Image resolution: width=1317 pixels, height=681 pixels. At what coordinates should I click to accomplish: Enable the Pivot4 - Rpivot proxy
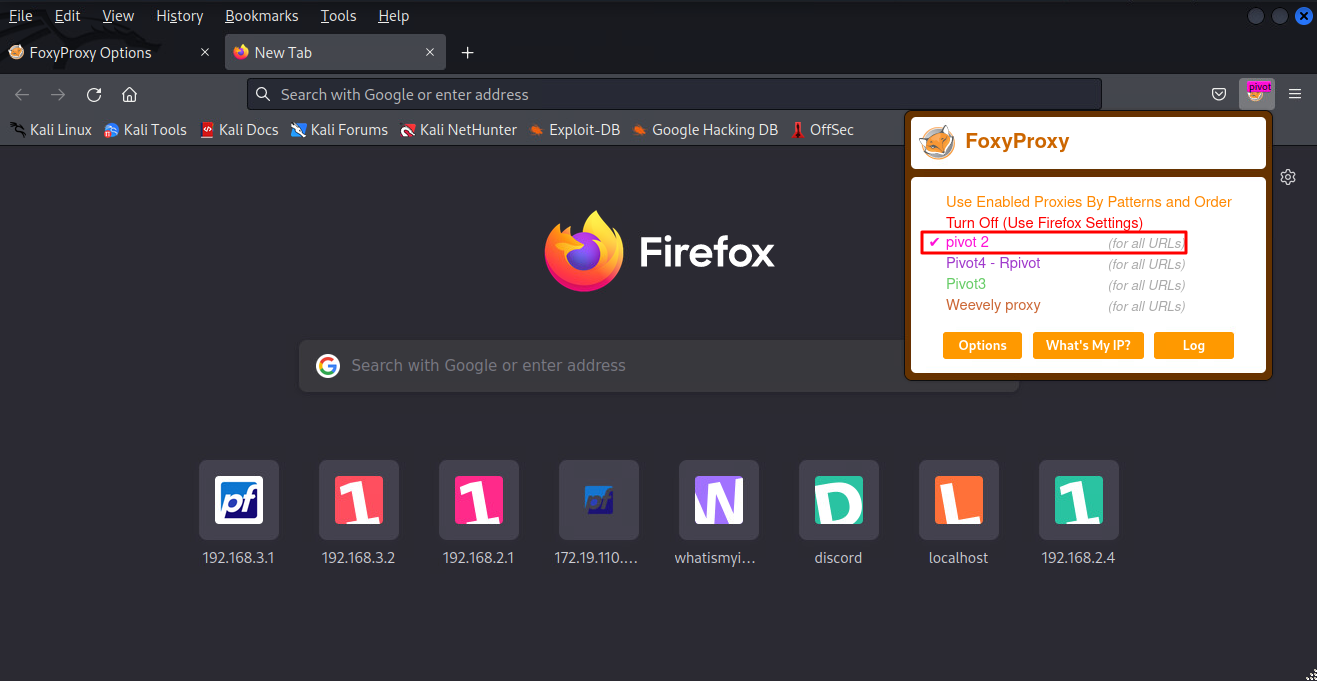click(993, 263)
